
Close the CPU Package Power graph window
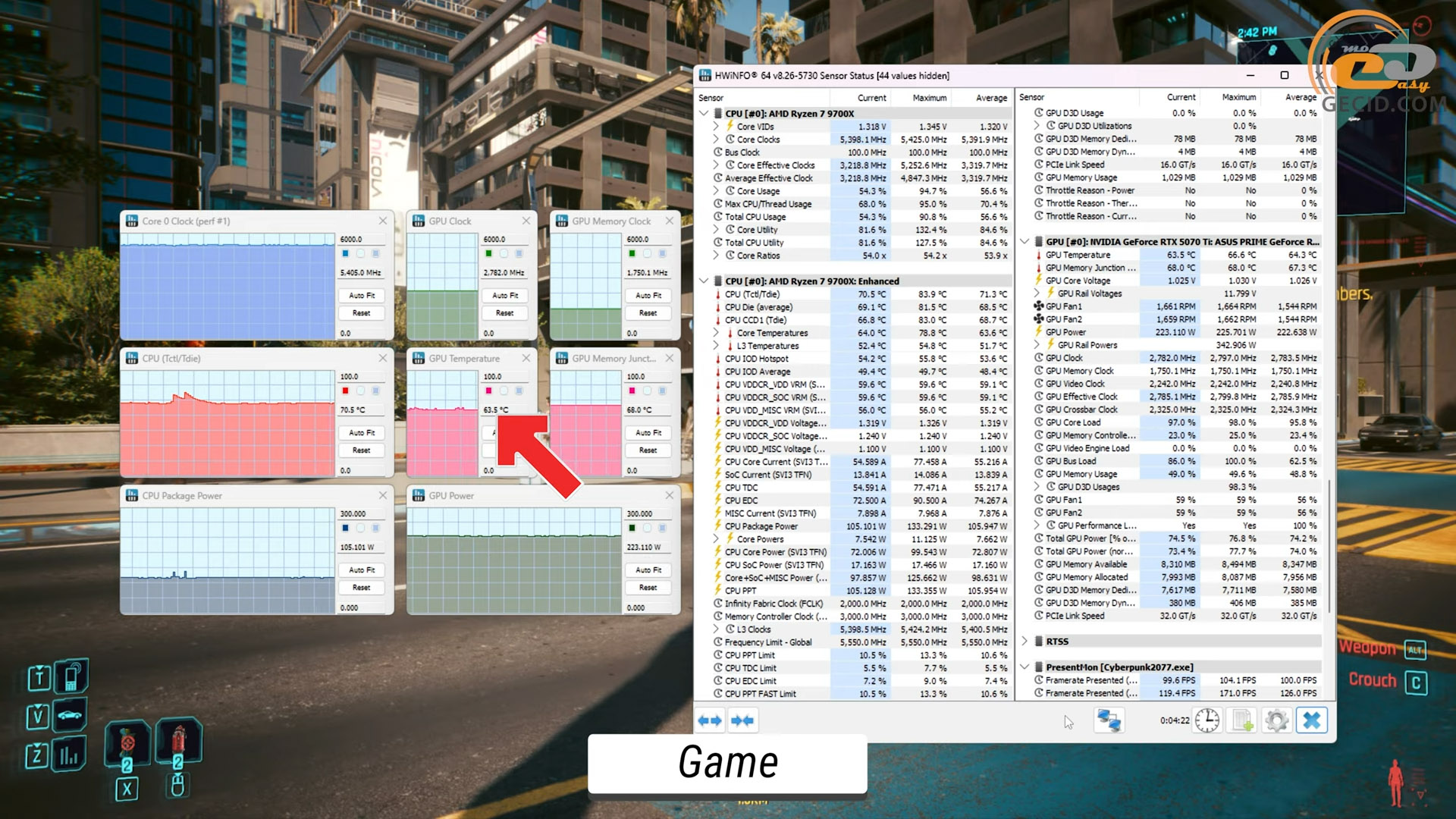[x=383, y=495]
